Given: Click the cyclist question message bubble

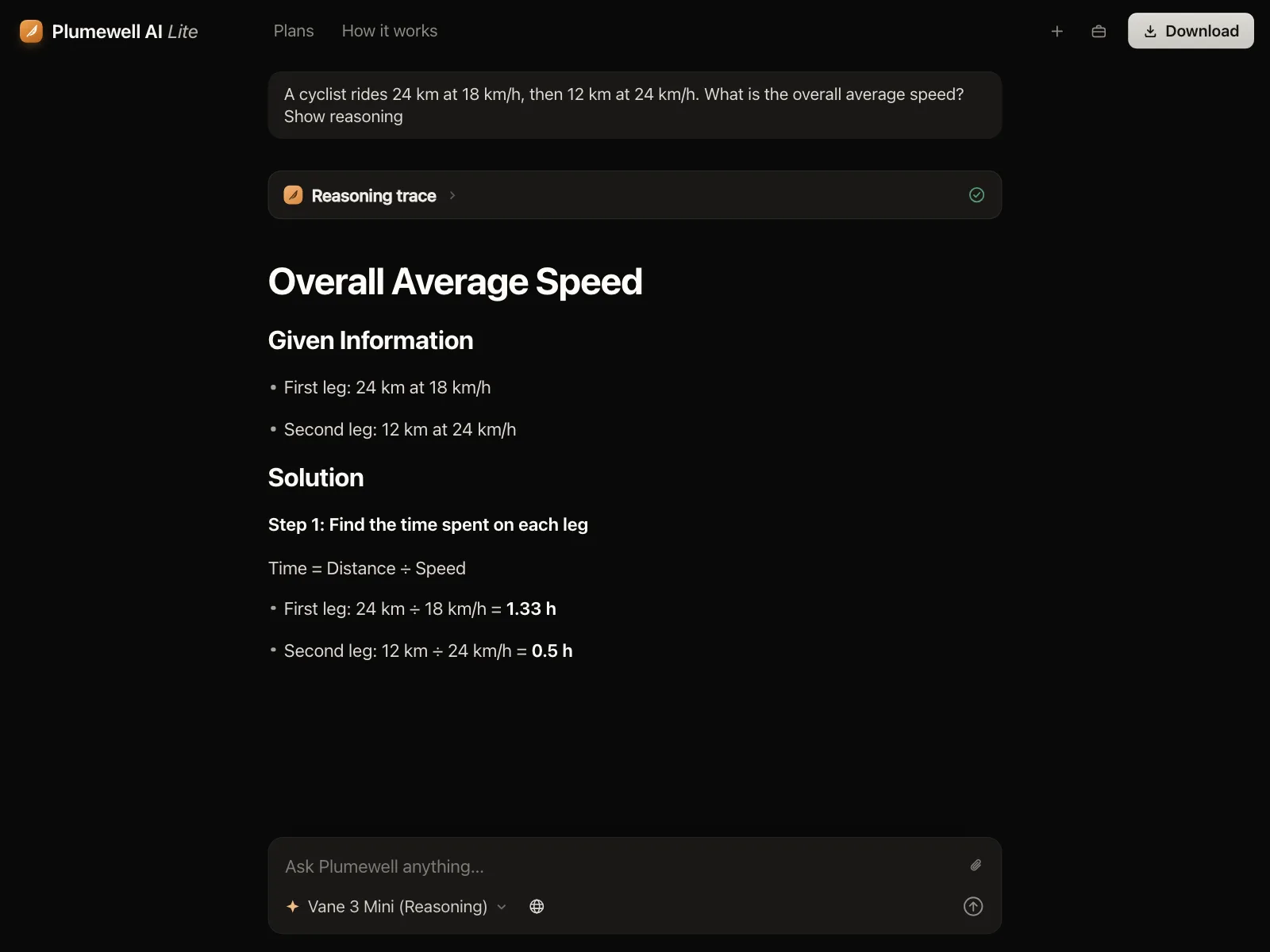Looking at the screenshot, I should click(635, 106).
